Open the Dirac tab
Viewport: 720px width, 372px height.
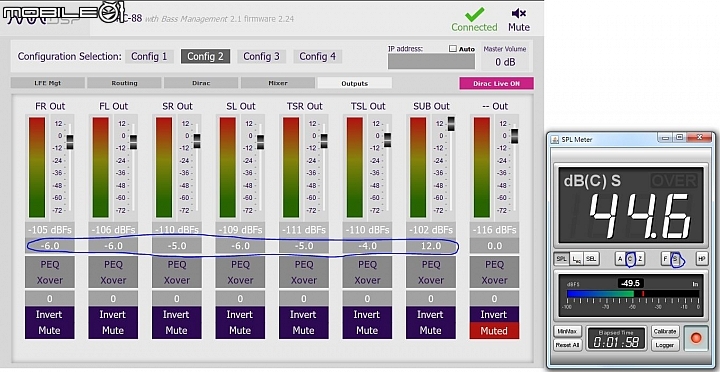[x=201, y=83]
